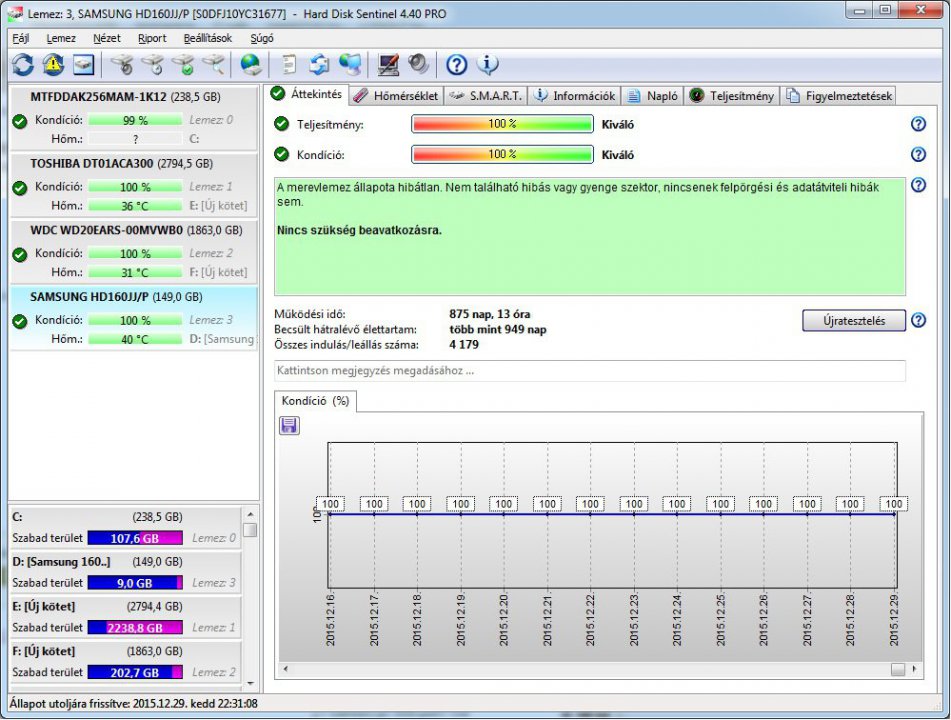The image size is (951, 720).
Task: Click the F: [Új kötet] free space bar
Action: (x=135, y=673)
